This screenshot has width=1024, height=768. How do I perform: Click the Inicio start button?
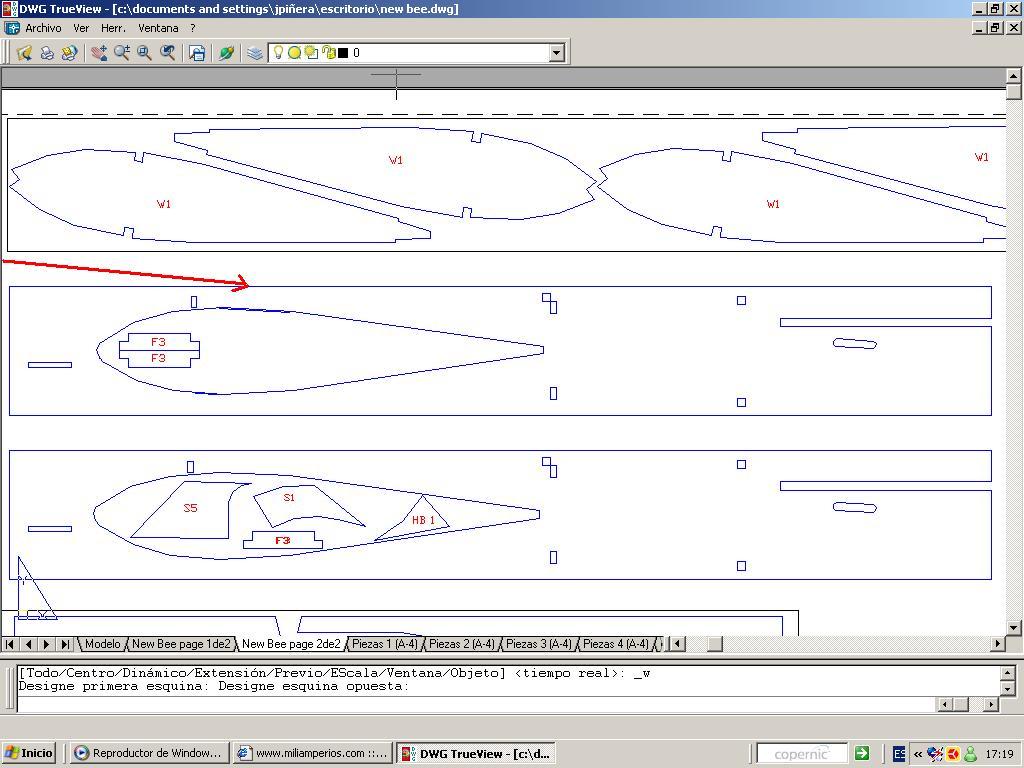point(29,753)
